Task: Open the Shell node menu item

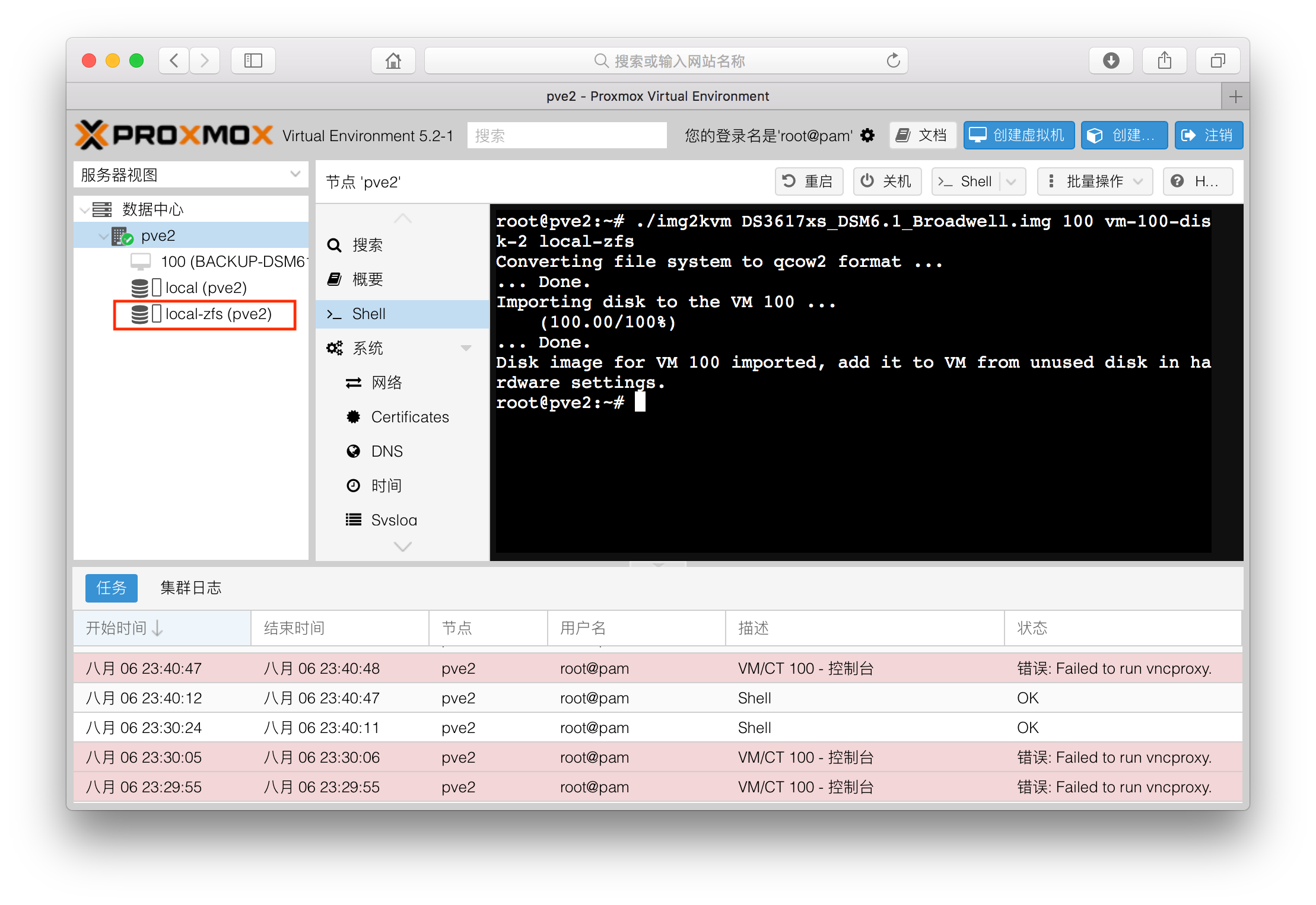Action: tap(402, 314)
